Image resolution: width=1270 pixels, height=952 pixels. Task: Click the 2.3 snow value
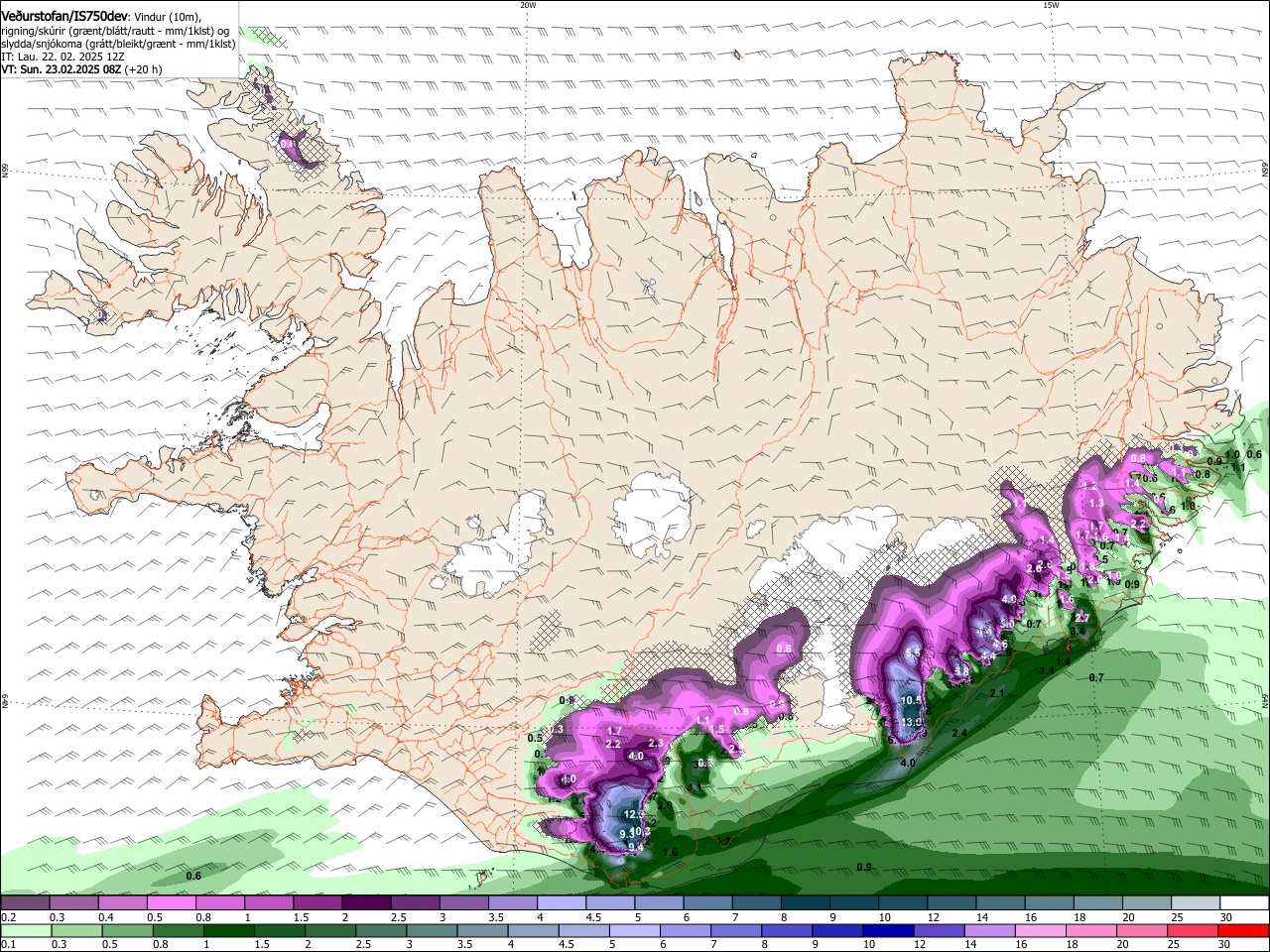click(656, 743)
